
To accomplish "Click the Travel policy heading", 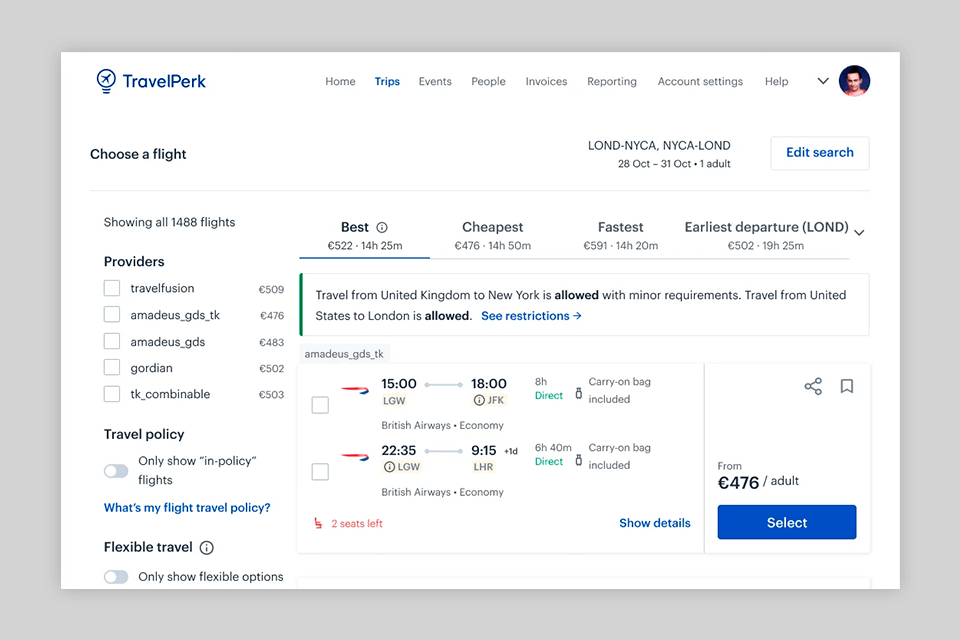I will point(144,434).
